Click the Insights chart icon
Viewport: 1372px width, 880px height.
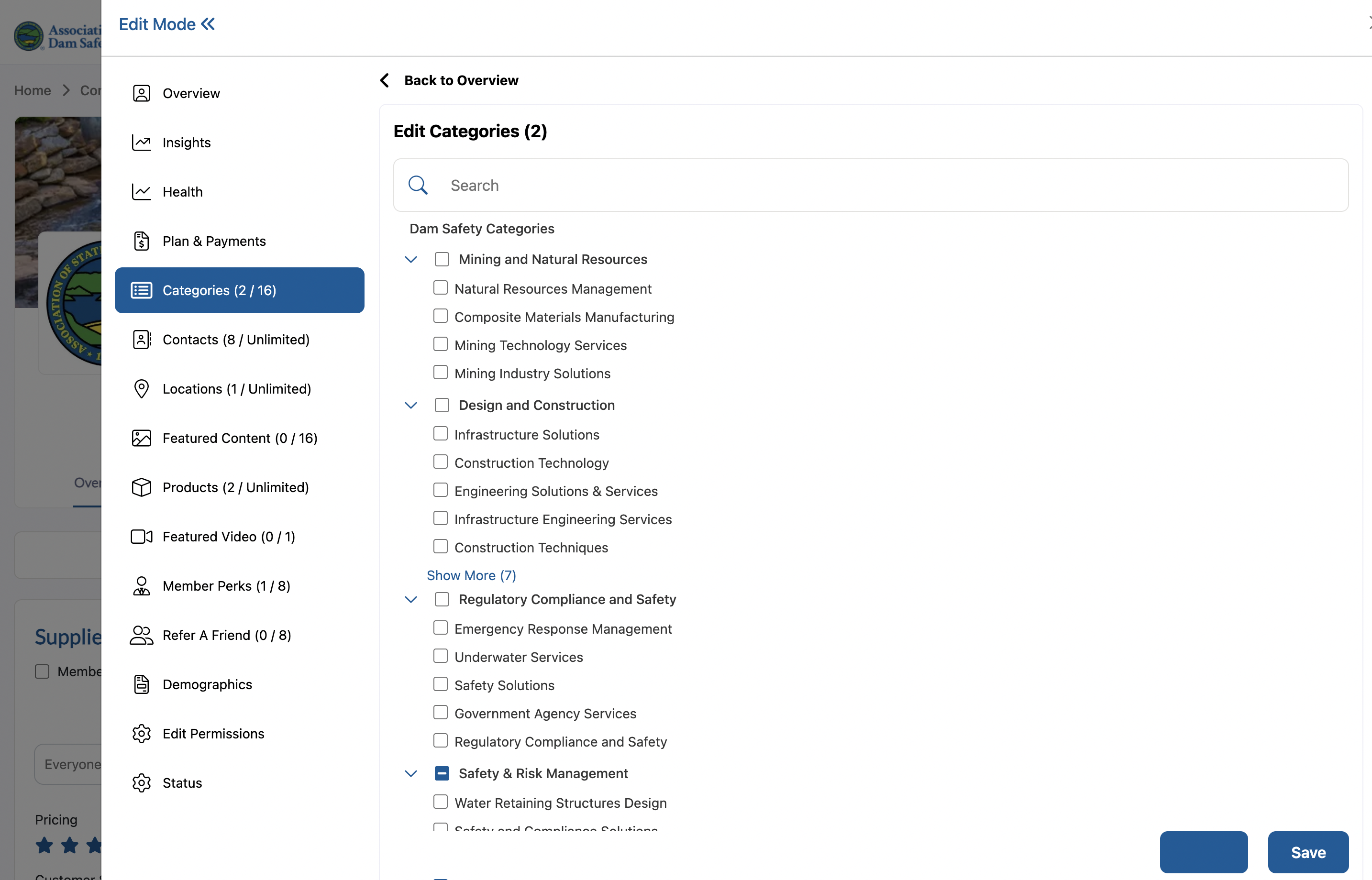coord(141,143)
